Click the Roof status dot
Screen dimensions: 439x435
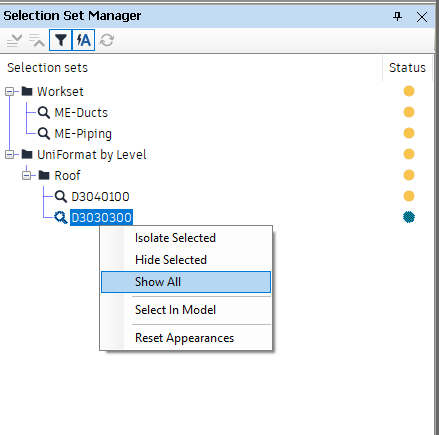[x=409, y=175]
